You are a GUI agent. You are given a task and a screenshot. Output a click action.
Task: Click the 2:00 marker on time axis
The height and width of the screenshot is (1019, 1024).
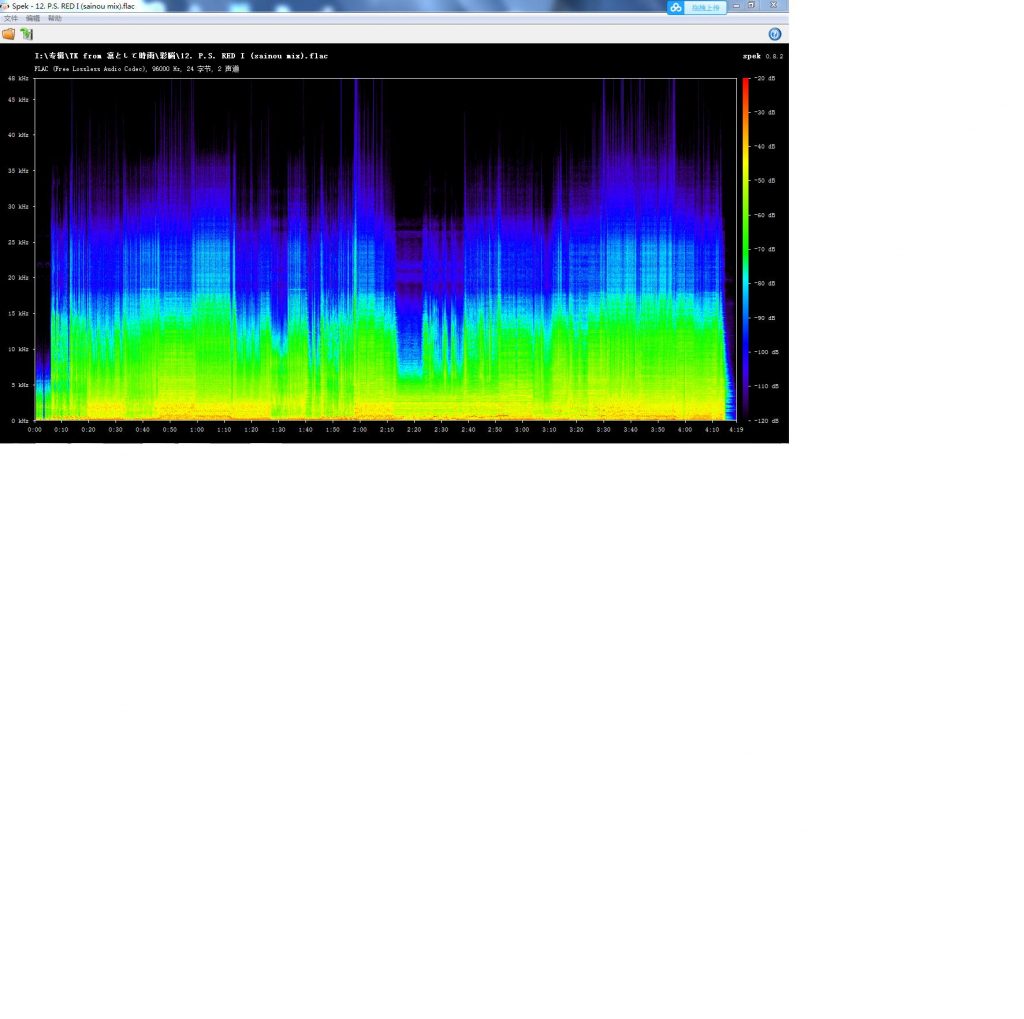[x=360, y=430]
